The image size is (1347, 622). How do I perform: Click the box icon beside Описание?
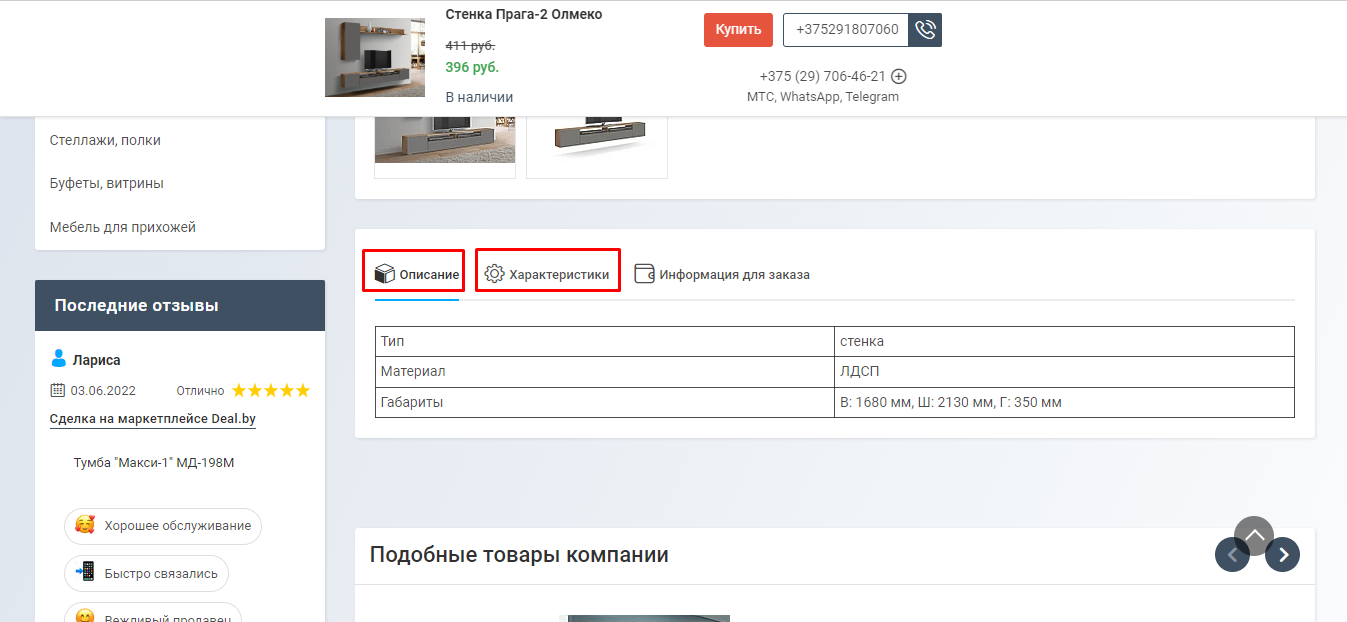[x=384, y=274]
